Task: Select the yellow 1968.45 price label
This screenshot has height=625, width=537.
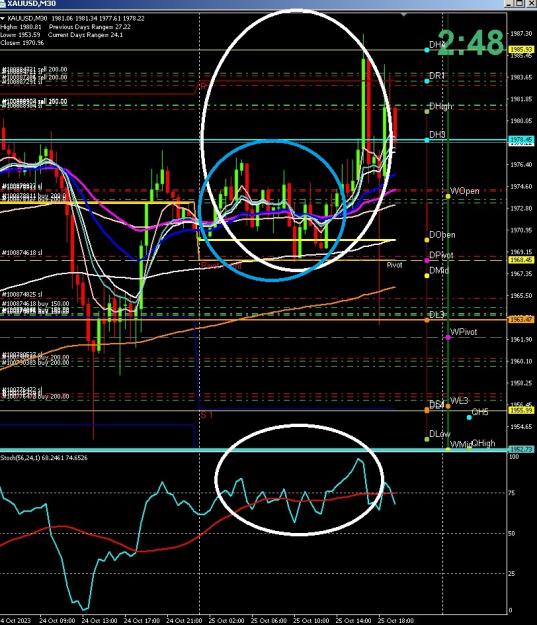Action: pos(521,260)
